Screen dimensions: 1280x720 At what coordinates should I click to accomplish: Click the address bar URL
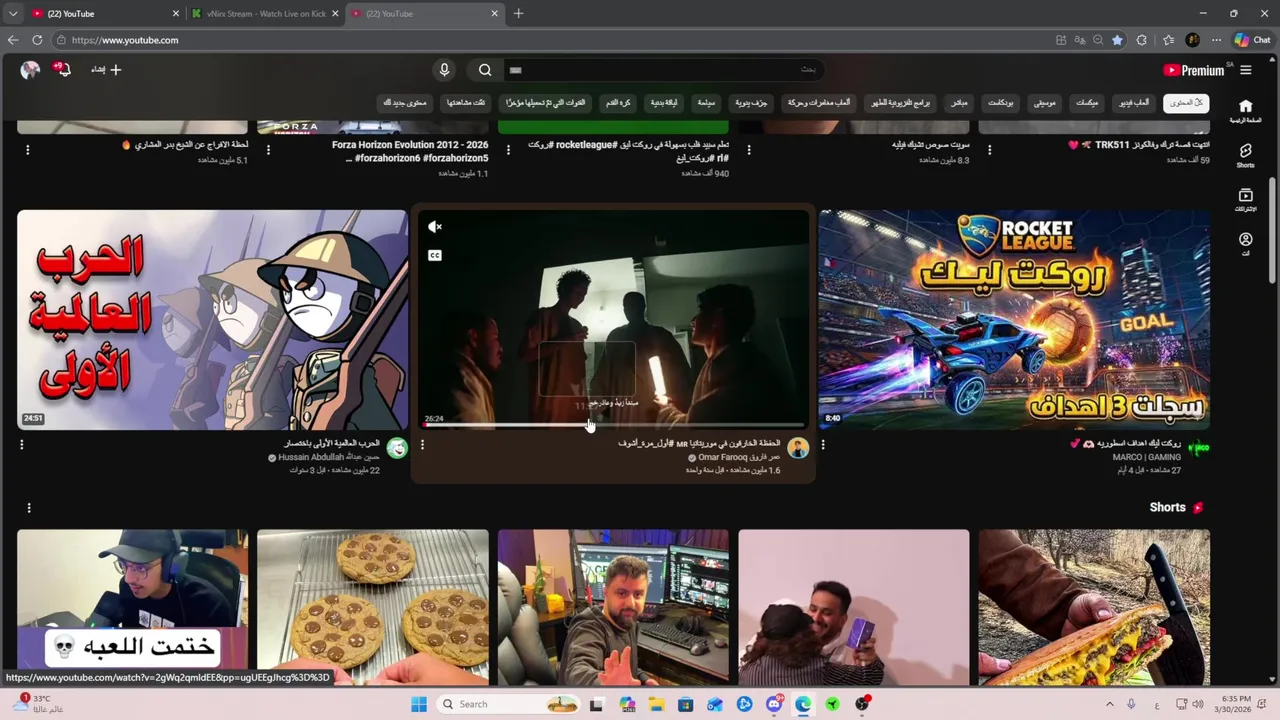(125, 40)
